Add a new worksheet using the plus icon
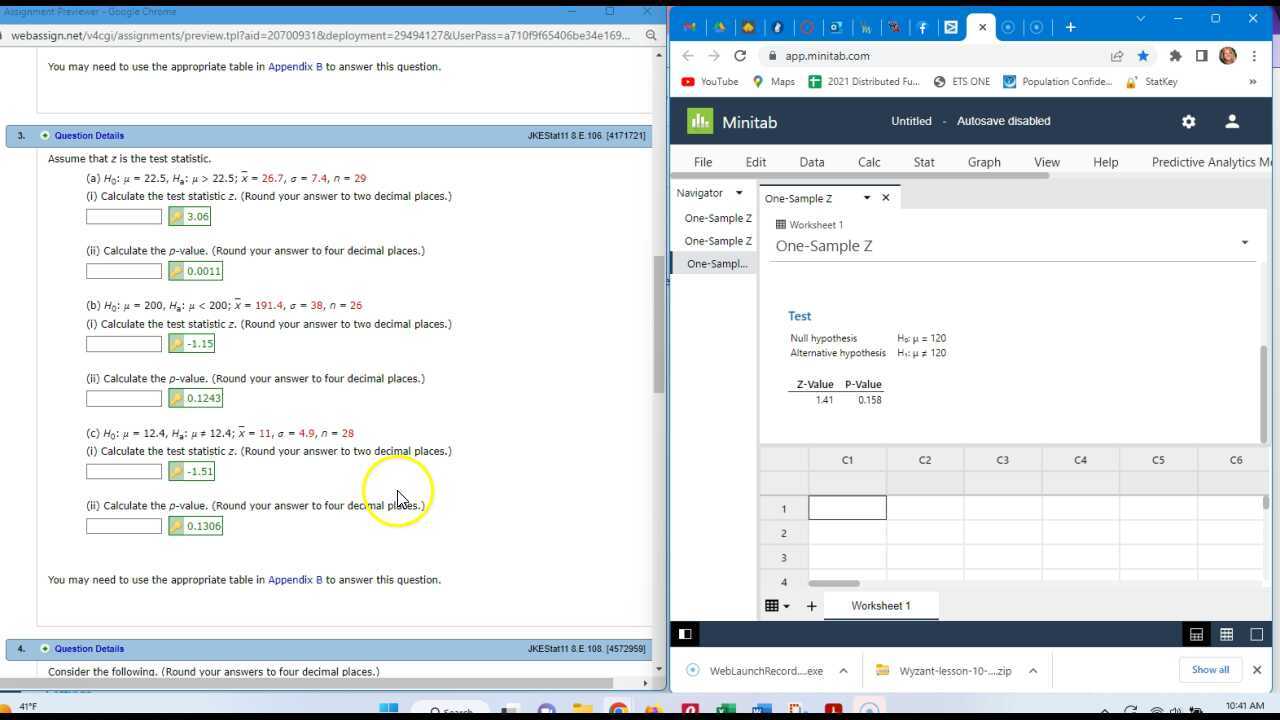 (811, 605)
